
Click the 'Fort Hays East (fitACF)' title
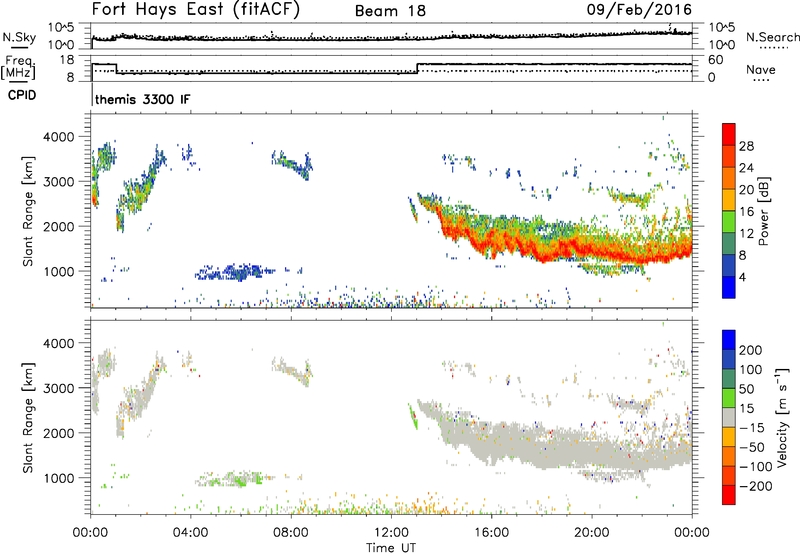[x=195, y=9]
